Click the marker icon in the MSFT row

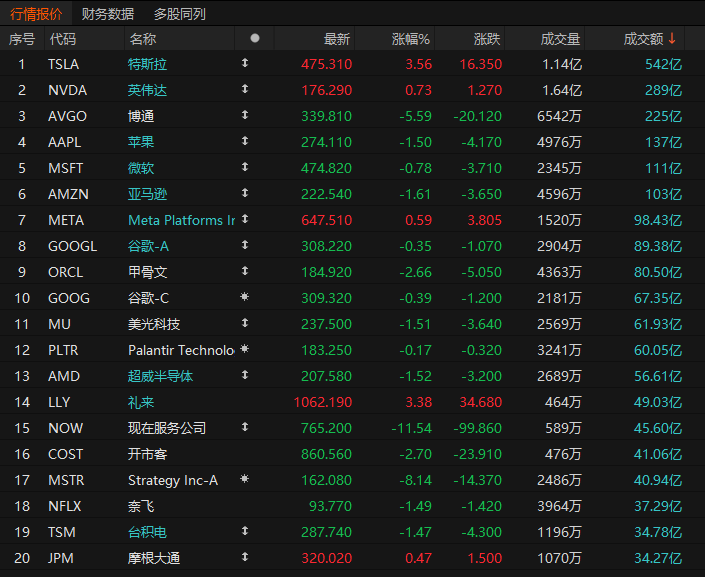pos(245,167)
